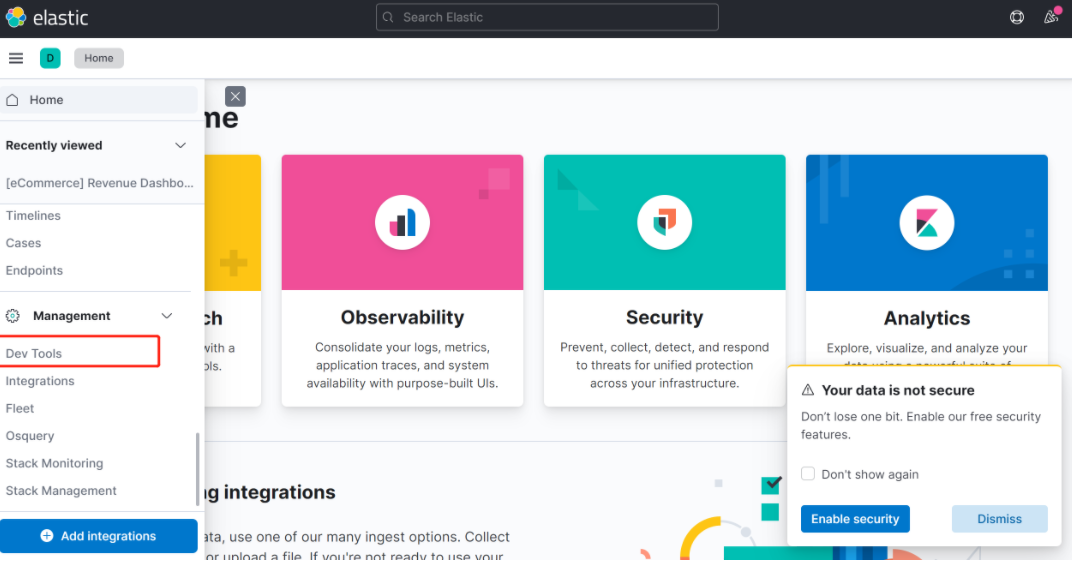Open Dev Tools from the sidebar
Screen dimensions: 1072x572
coord(34,353)
